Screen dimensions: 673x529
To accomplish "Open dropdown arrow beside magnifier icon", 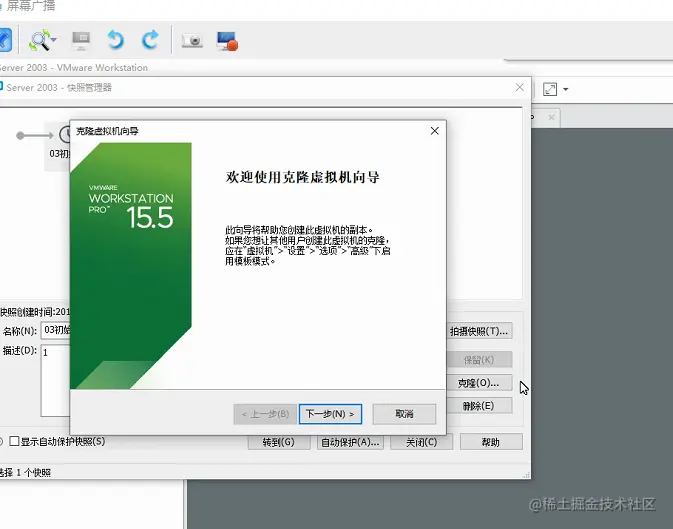I will pos(54,39).
